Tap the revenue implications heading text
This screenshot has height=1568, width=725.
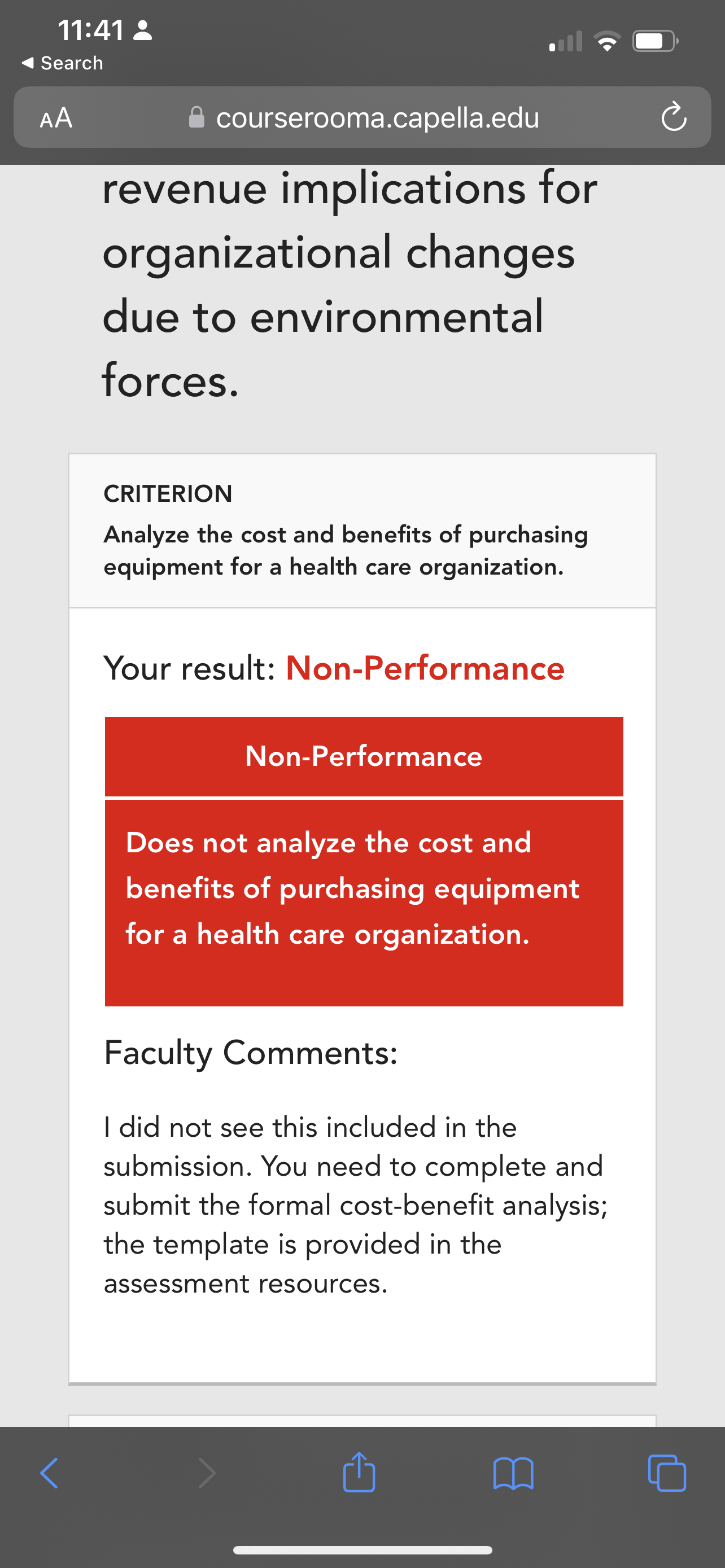click(x=350, y=284)
